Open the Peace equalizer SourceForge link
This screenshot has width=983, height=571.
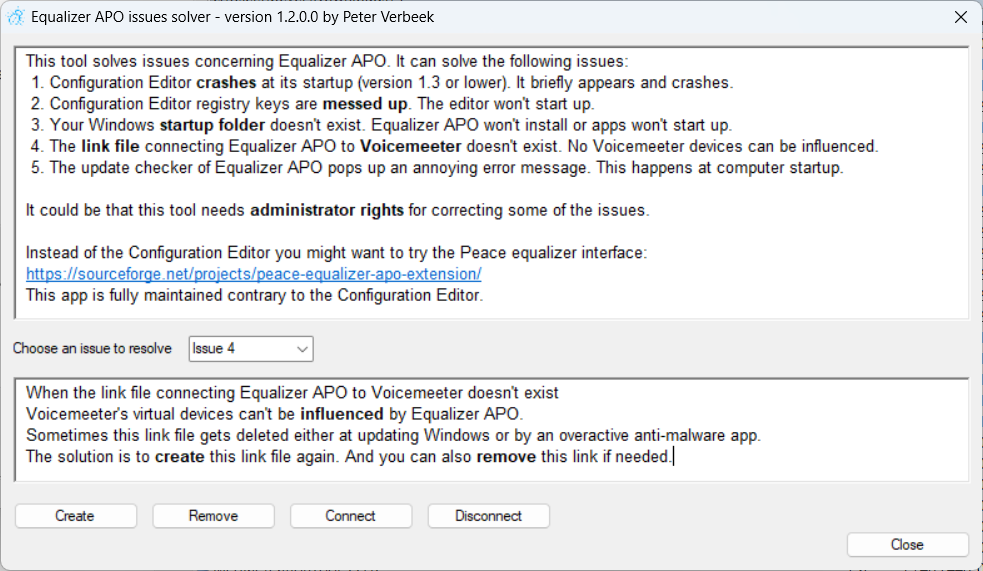pyautogui.click(x=253, y=274)
